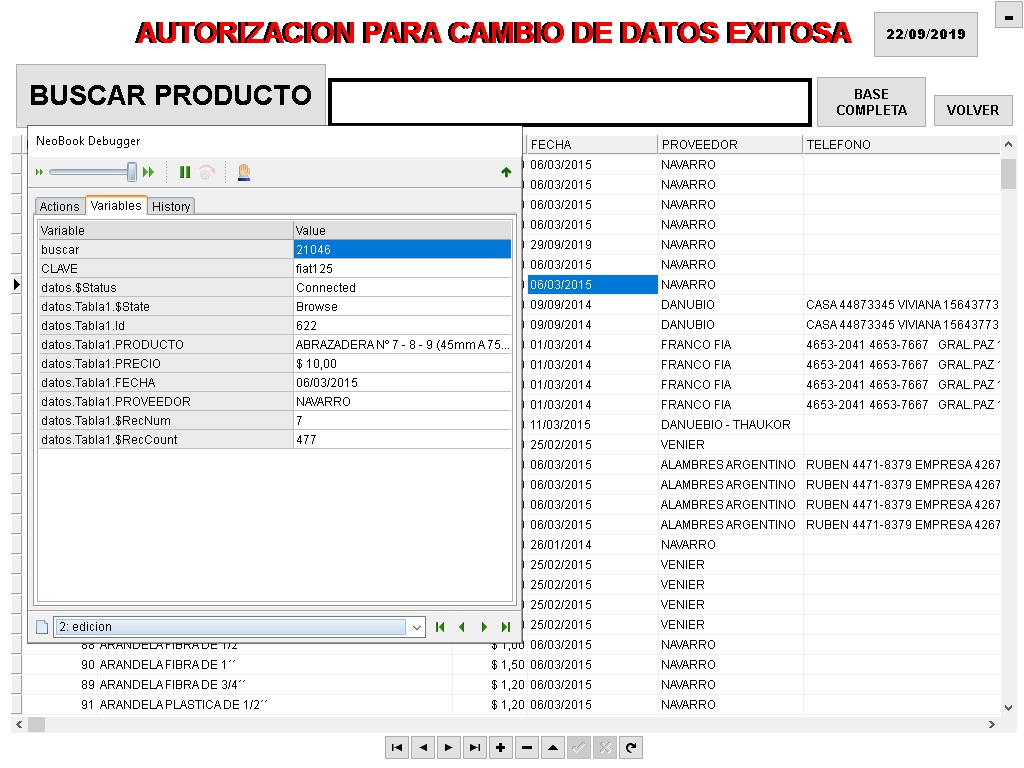
Task: Switch to the History tab
Action: 171,206
